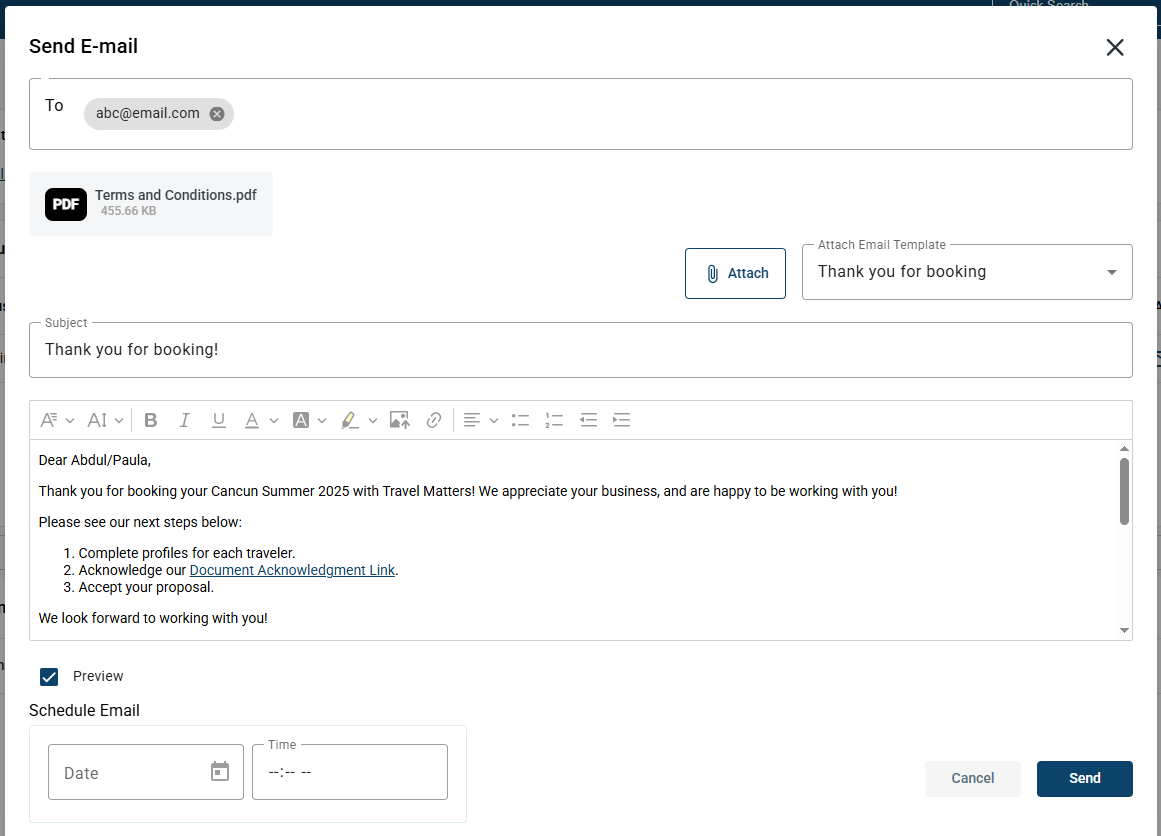Image resolution: width=1161 pixels, height=836 pixels.
Task: Remove the abc@email.com recipient chip
Action: coord(217,113)
